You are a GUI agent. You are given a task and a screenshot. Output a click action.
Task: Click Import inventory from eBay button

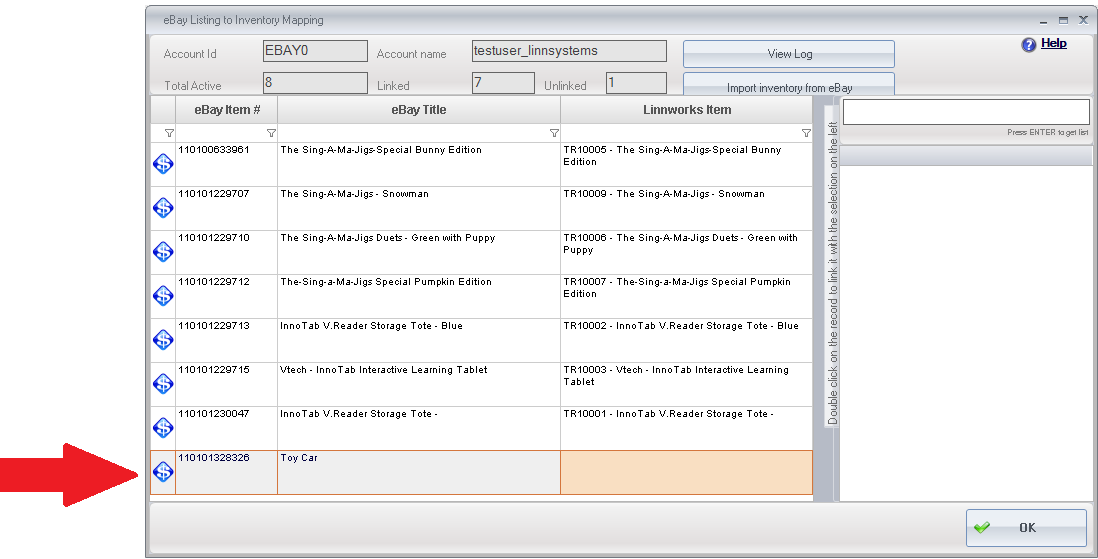(x=789, y=86)
